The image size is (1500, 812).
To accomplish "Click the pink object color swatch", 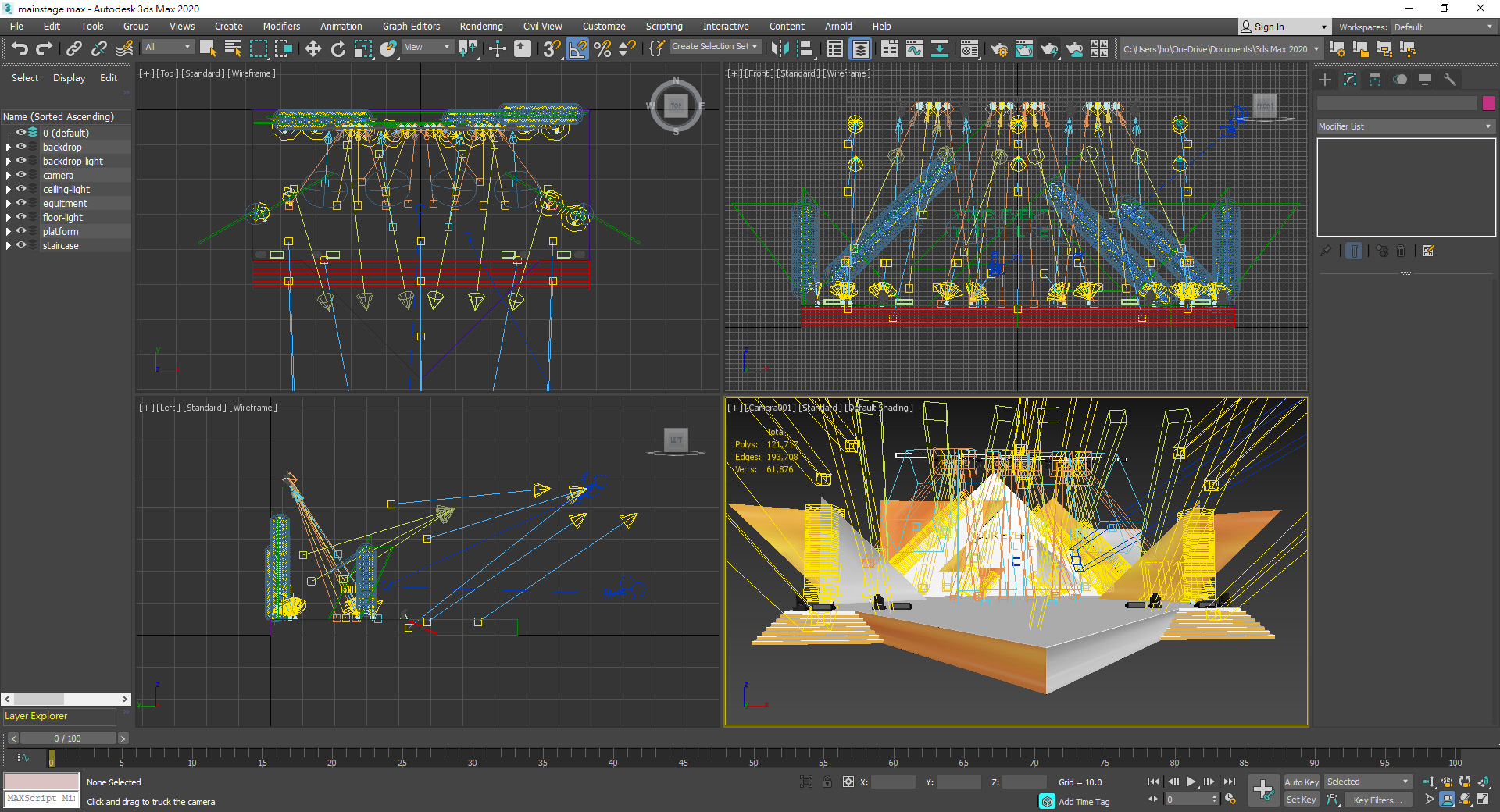I will [1488, 103].
